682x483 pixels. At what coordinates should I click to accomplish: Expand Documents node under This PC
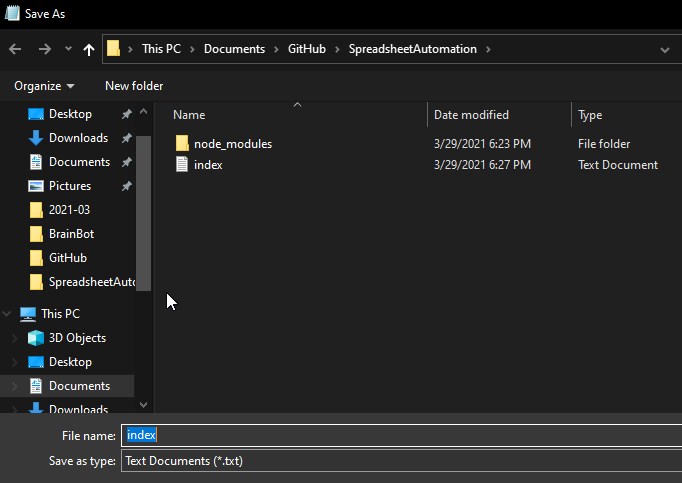pyautogui.click(x=14, y=386)
